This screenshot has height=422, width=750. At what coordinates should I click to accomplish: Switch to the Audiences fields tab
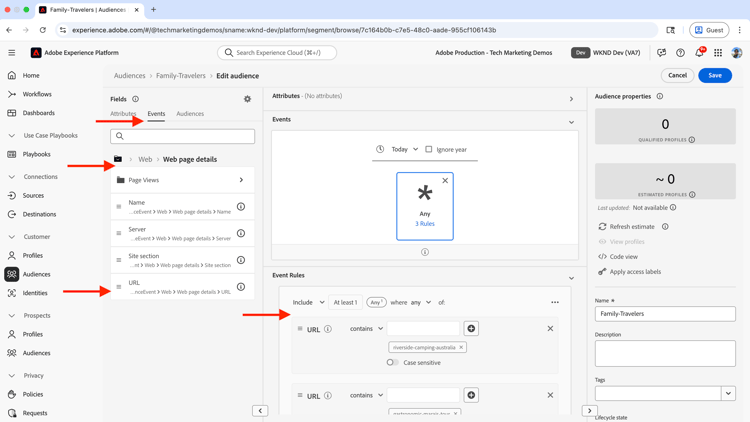coord(190,114)
